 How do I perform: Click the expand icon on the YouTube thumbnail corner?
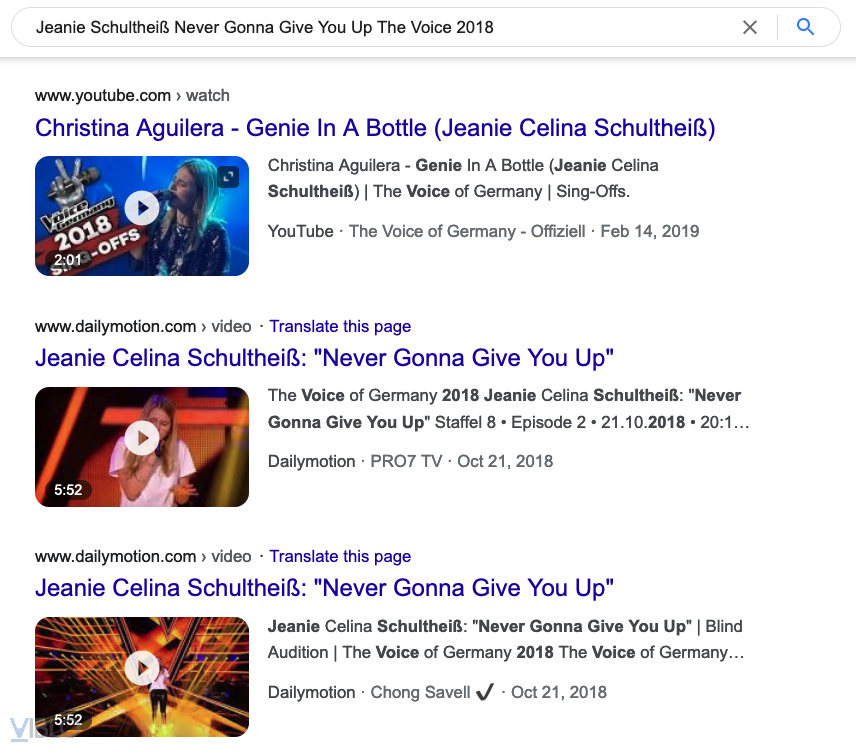point(229,177)
